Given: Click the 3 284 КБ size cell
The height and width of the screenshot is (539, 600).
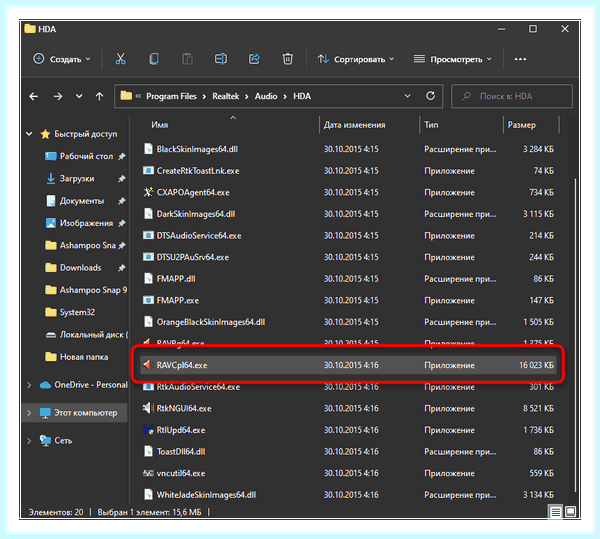Looking at the screenshot, I should (x=538, y=149).
